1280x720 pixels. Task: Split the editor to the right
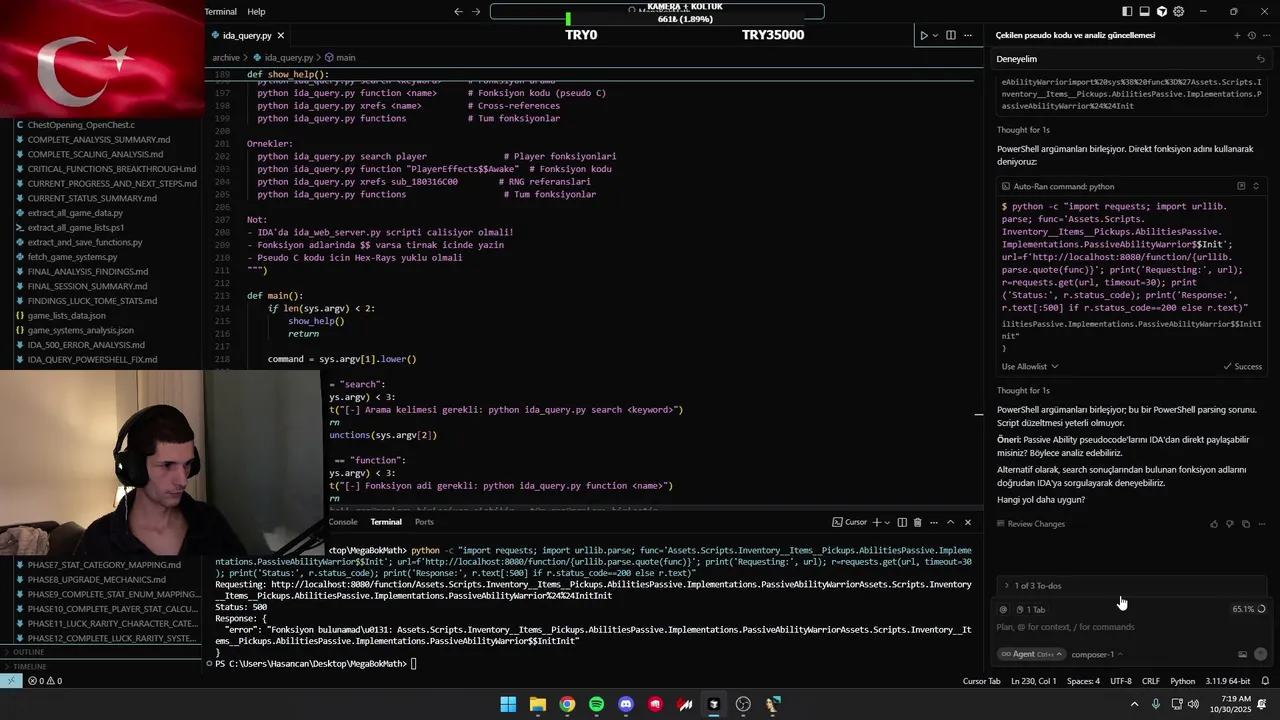tap(951, 35)
